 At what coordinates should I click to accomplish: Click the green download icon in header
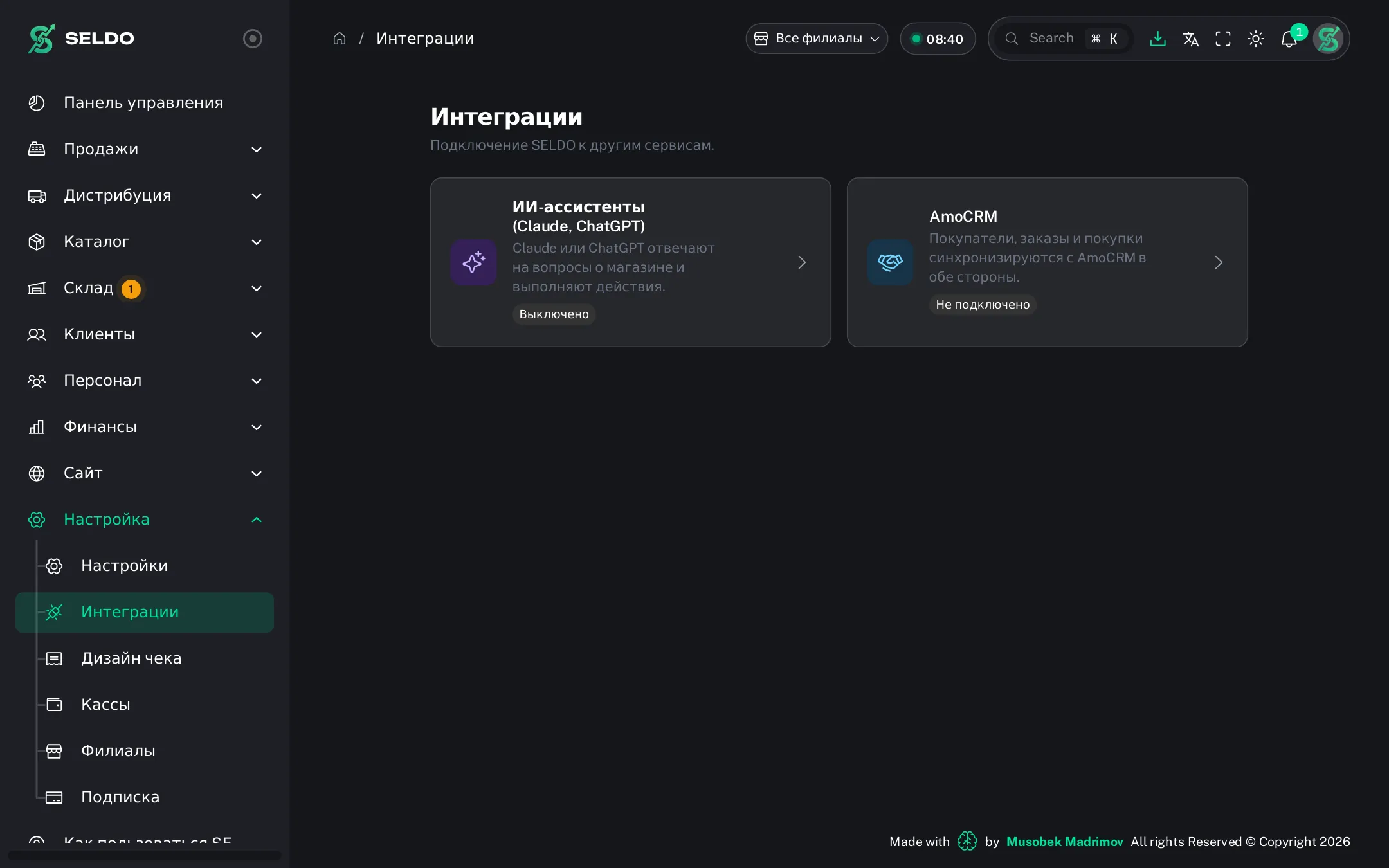point(1157,39)
